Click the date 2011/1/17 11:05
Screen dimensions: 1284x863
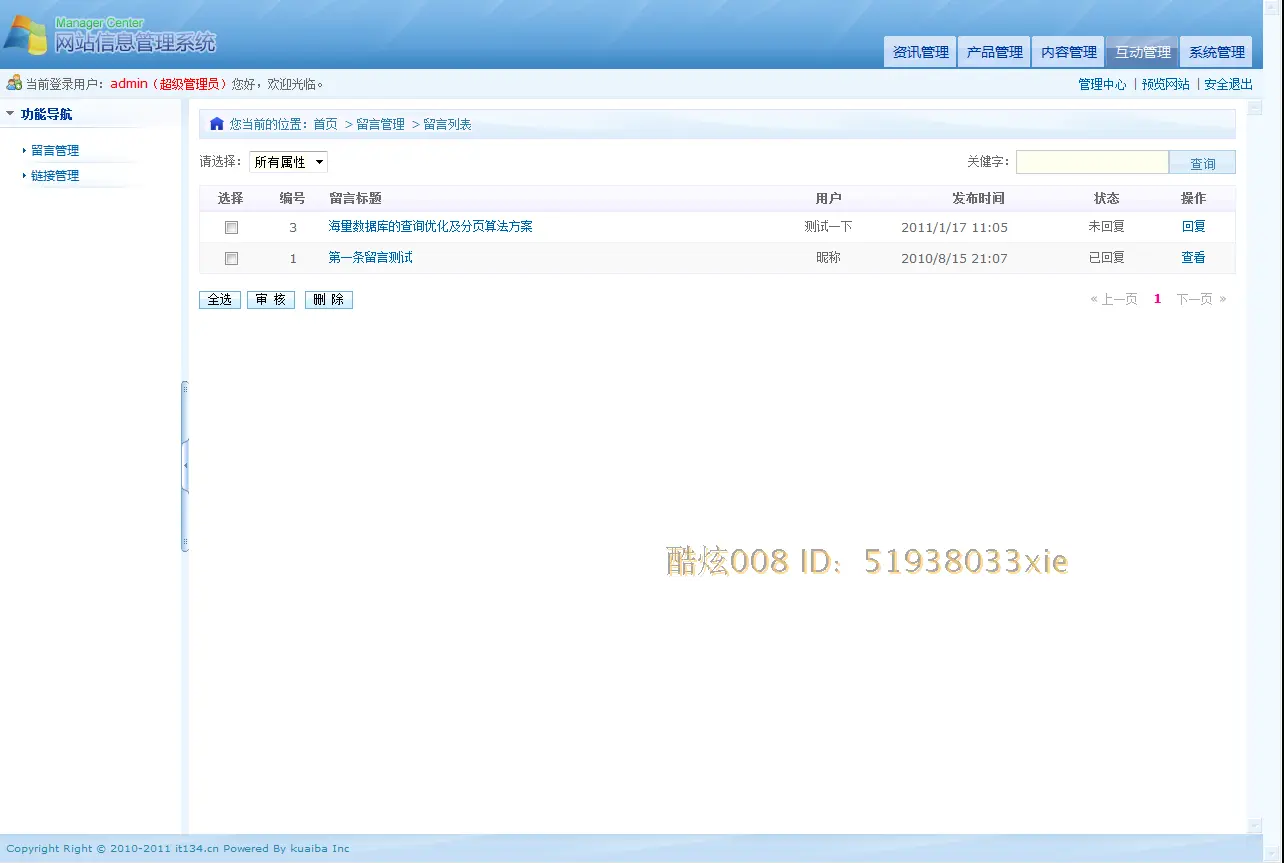coord(954,227)
